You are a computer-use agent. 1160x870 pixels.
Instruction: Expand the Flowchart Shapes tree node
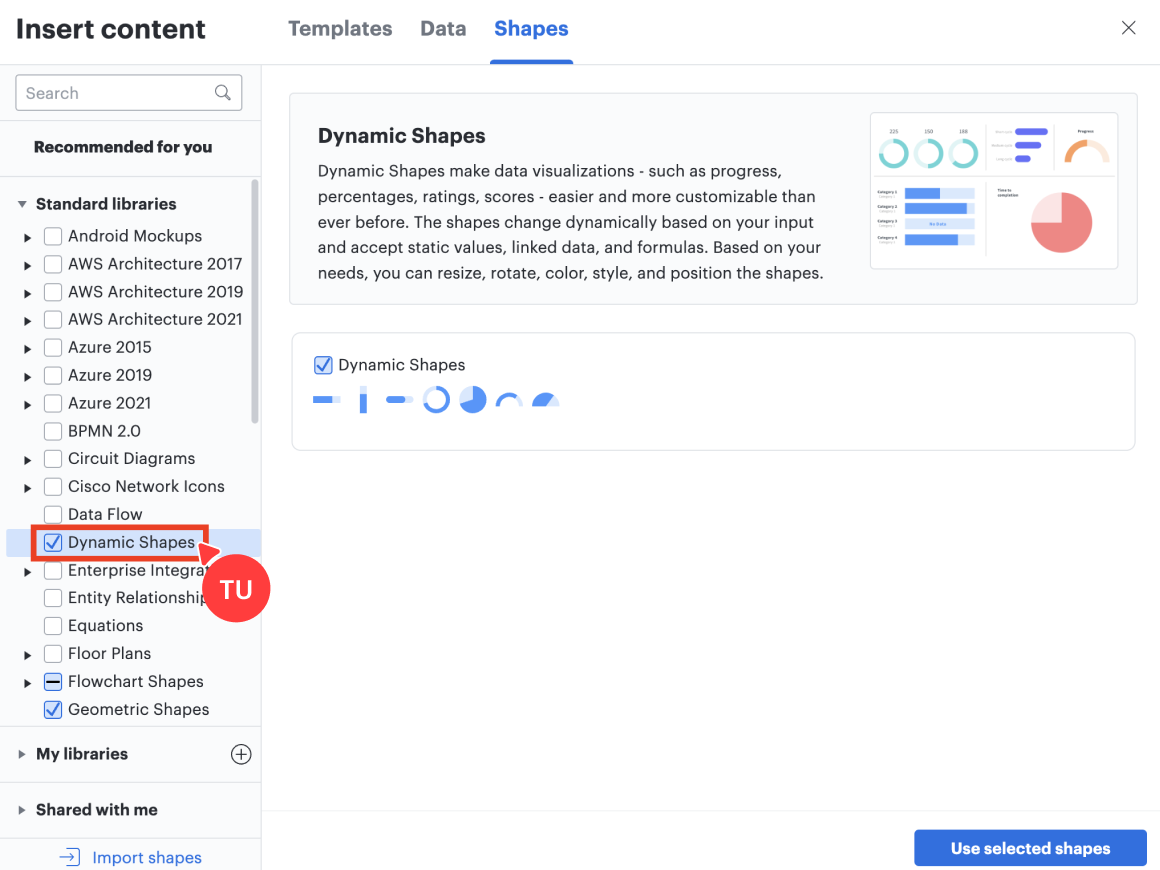coord(28,682)
